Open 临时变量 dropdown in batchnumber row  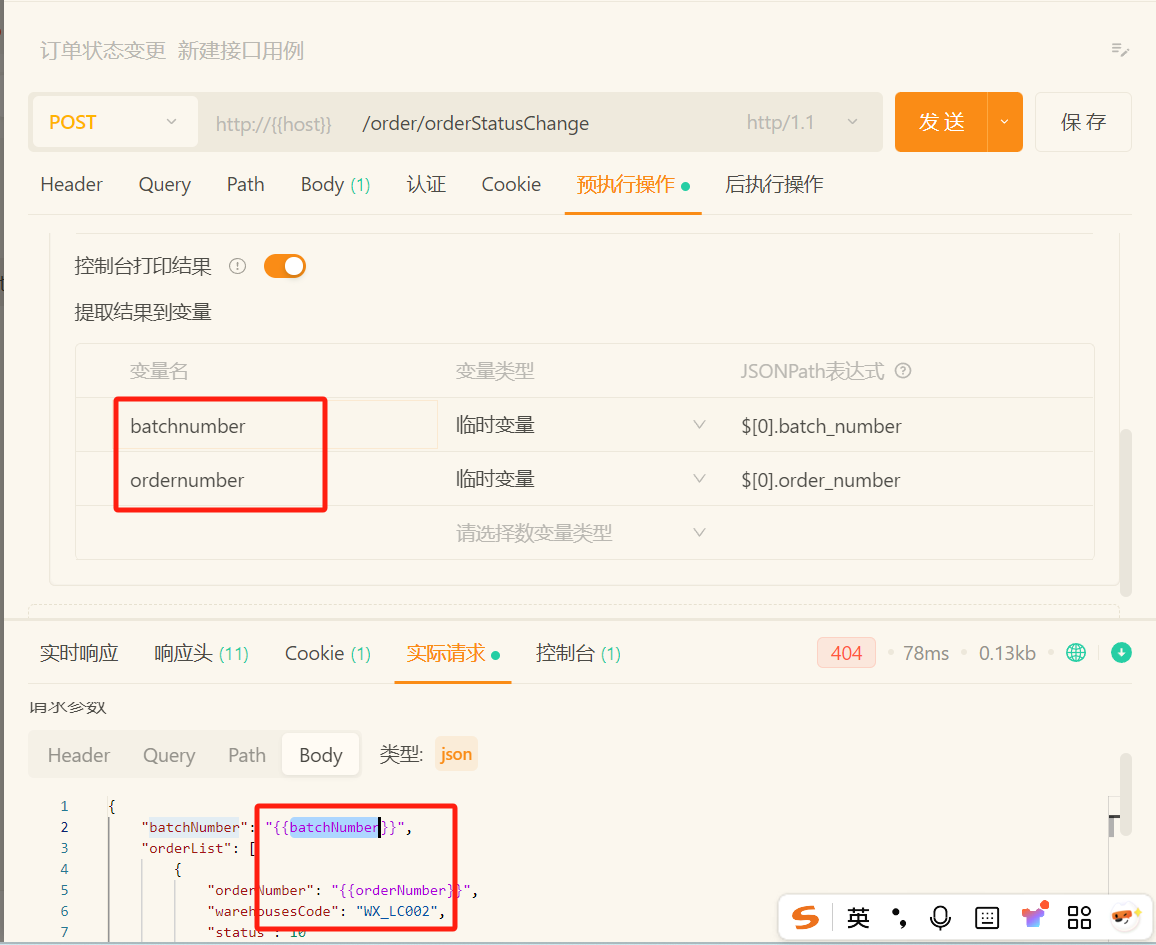[580, 425]
